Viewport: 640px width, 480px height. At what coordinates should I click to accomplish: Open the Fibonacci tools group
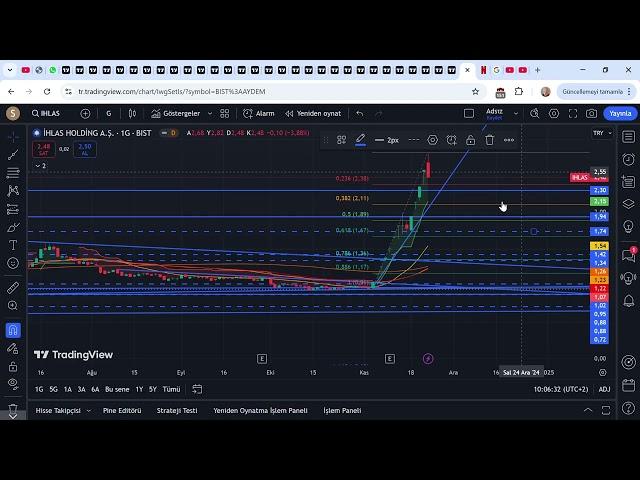tap(13, 173)
